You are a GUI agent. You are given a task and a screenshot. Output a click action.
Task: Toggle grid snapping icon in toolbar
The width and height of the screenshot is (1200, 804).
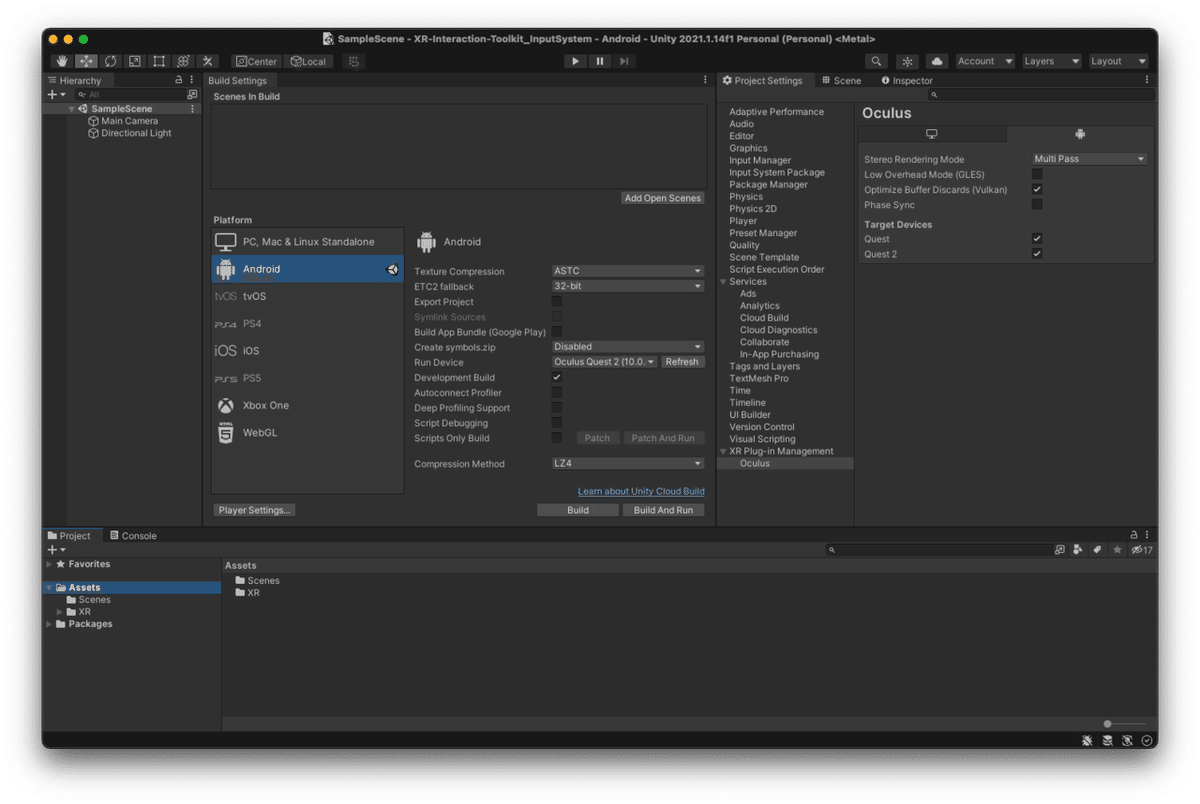click(353, 61)
